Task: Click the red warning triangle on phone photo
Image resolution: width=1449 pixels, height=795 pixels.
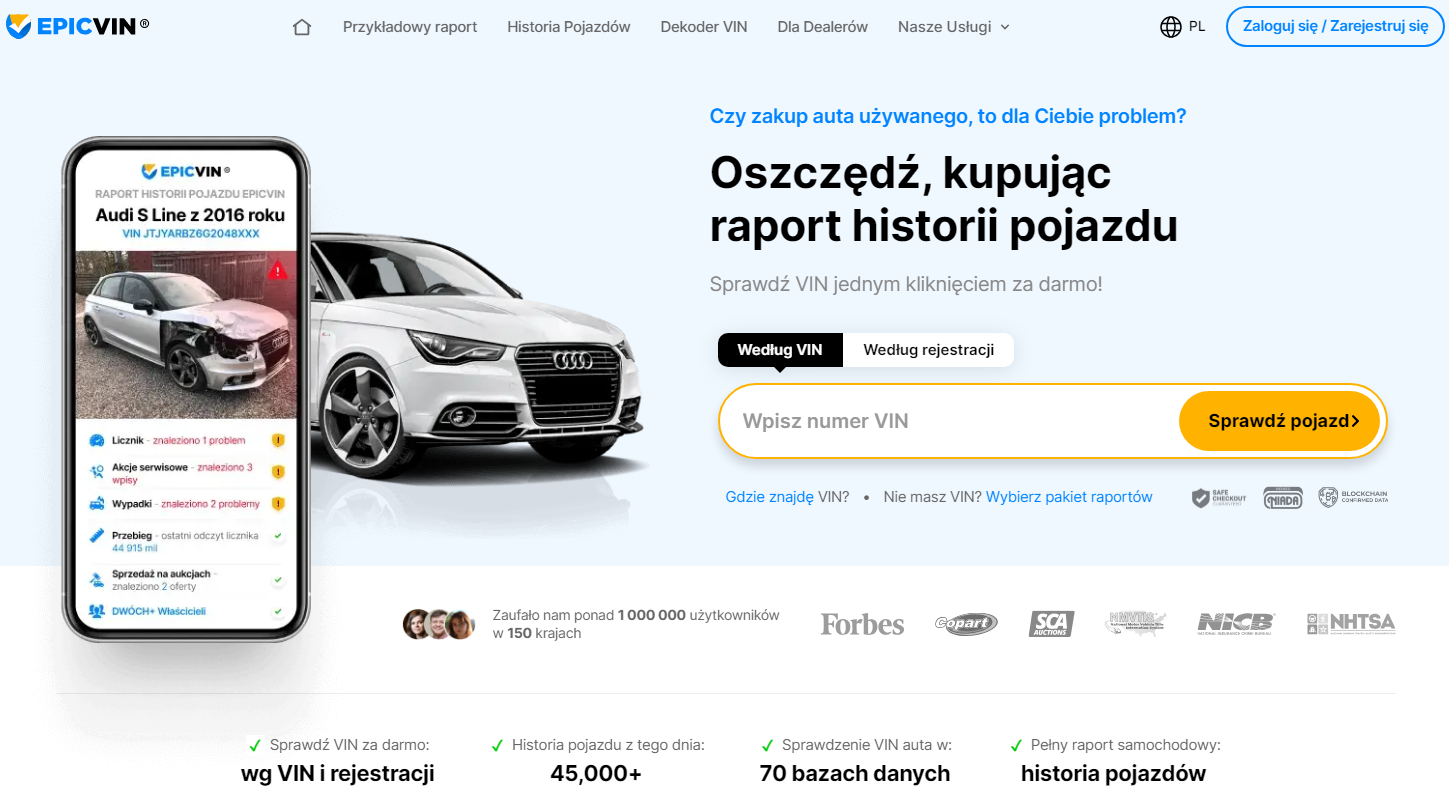Action: tap(278, 270)
